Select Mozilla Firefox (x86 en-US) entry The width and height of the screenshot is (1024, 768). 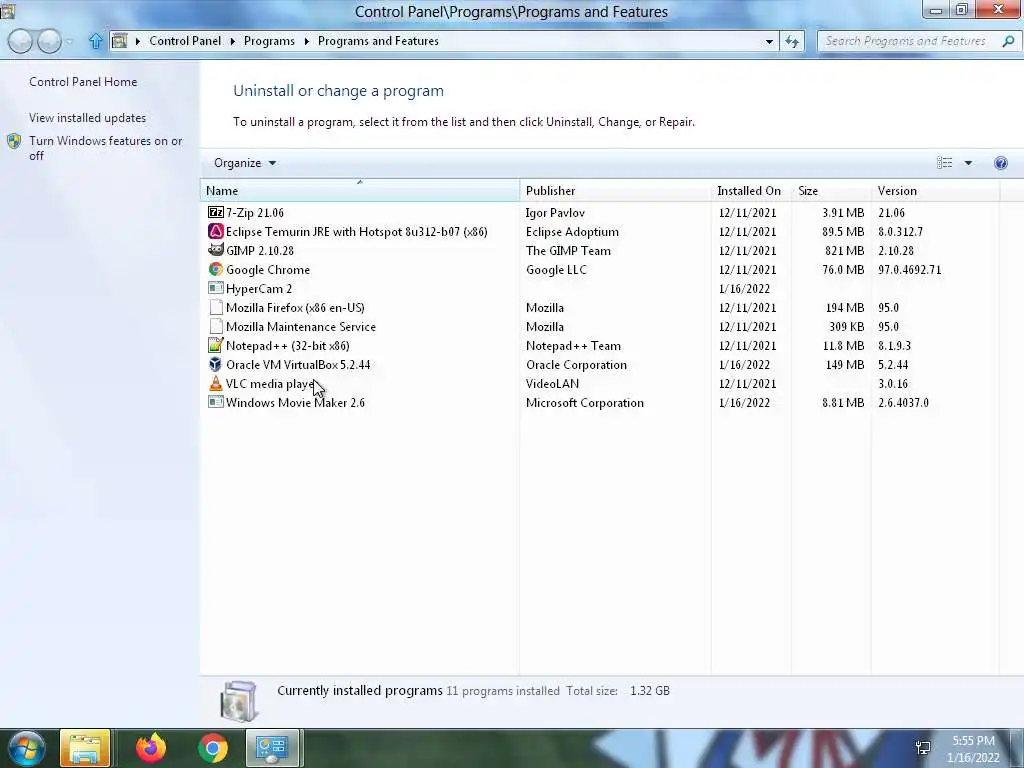tap(295, 307)
